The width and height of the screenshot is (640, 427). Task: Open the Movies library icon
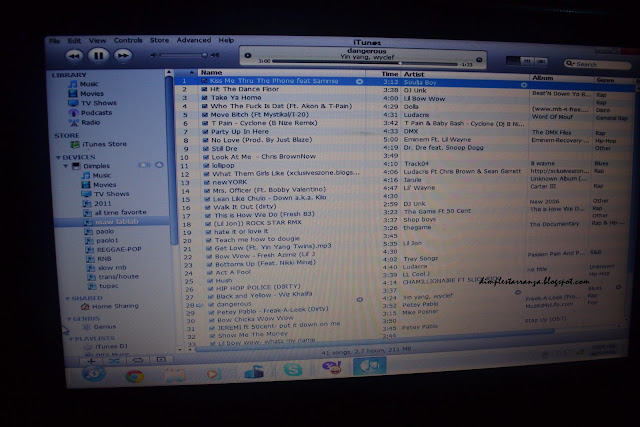click(73, 93)
